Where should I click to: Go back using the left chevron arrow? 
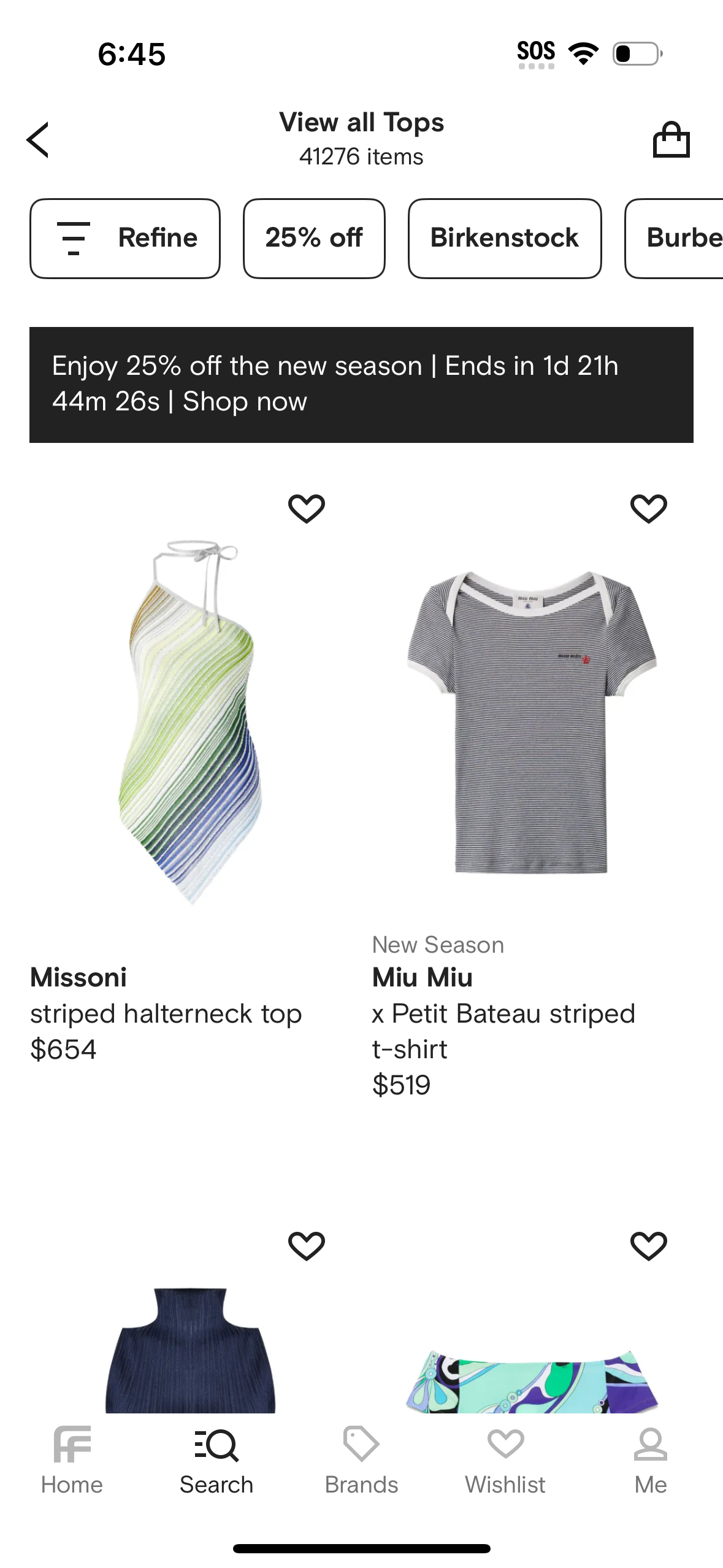[x=37, y=140]
